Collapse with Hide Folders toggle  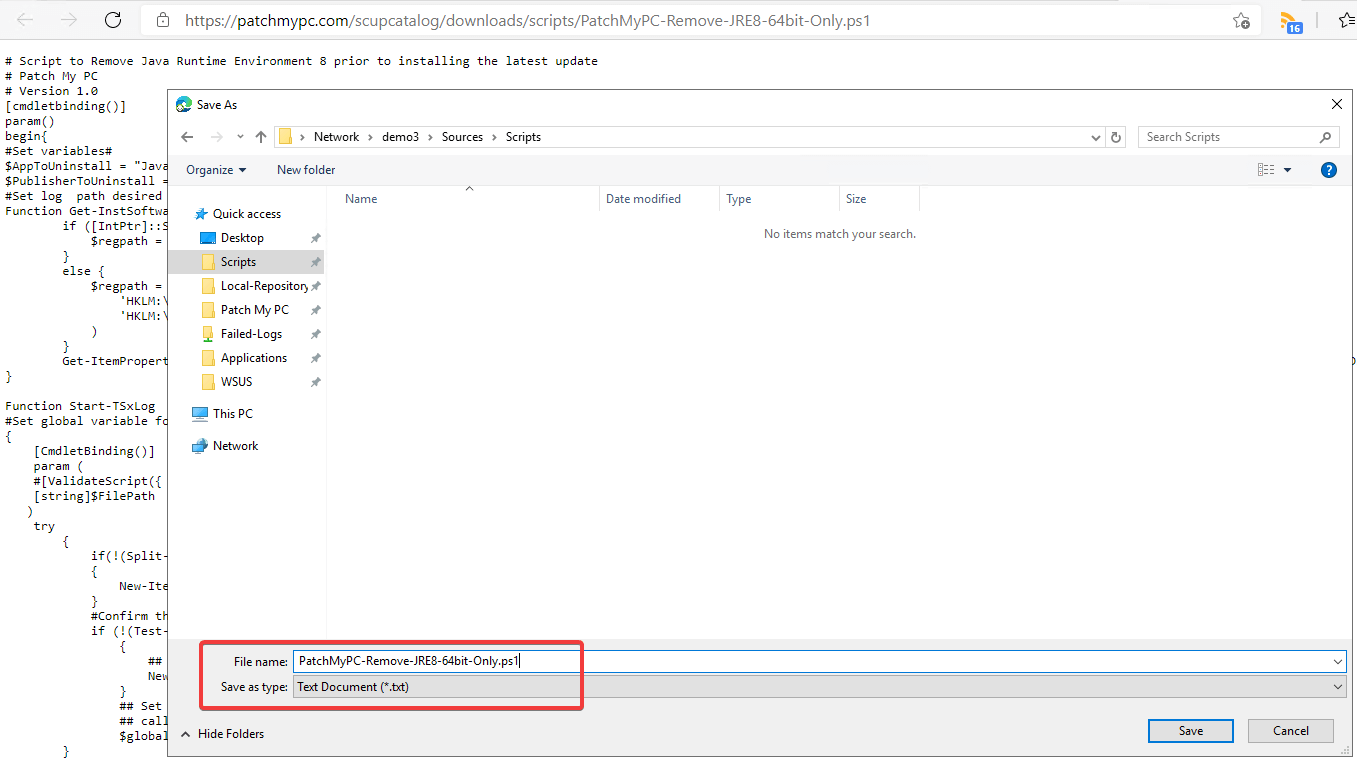[x=223, y=734]
